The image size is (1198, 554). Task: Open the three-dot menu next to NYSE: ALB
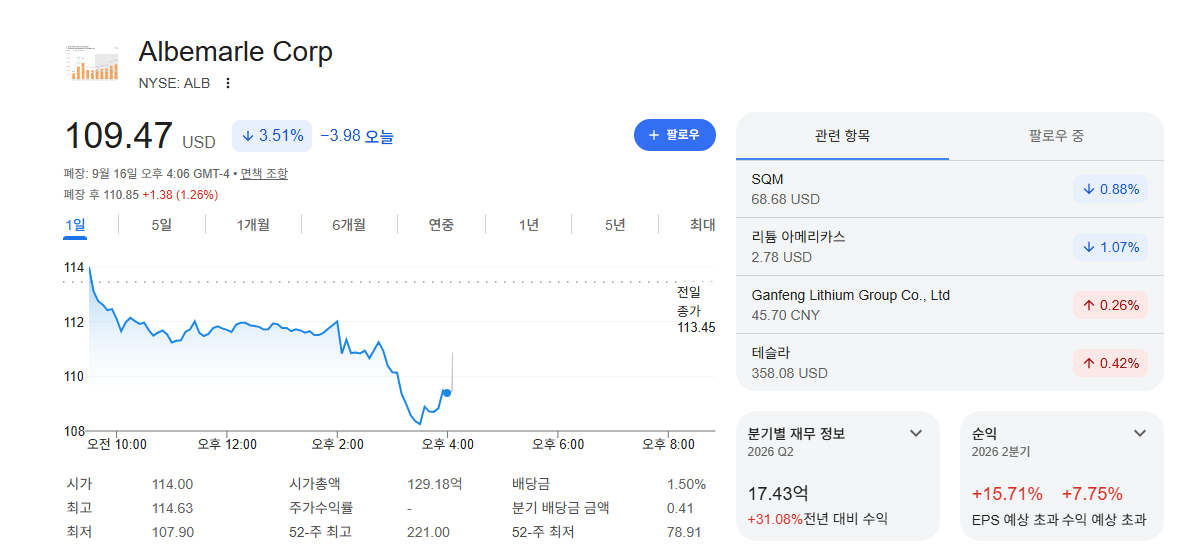[227, 83]
